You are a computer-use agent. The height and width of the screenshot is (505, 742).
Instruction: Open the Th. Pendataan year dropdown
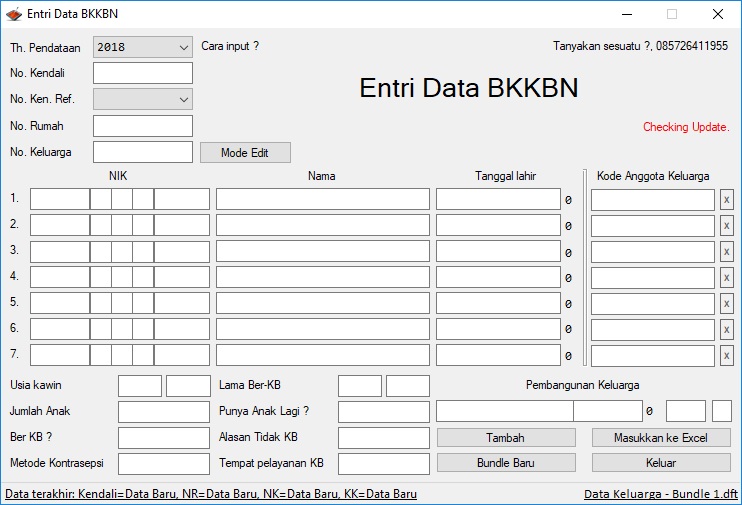142,47
